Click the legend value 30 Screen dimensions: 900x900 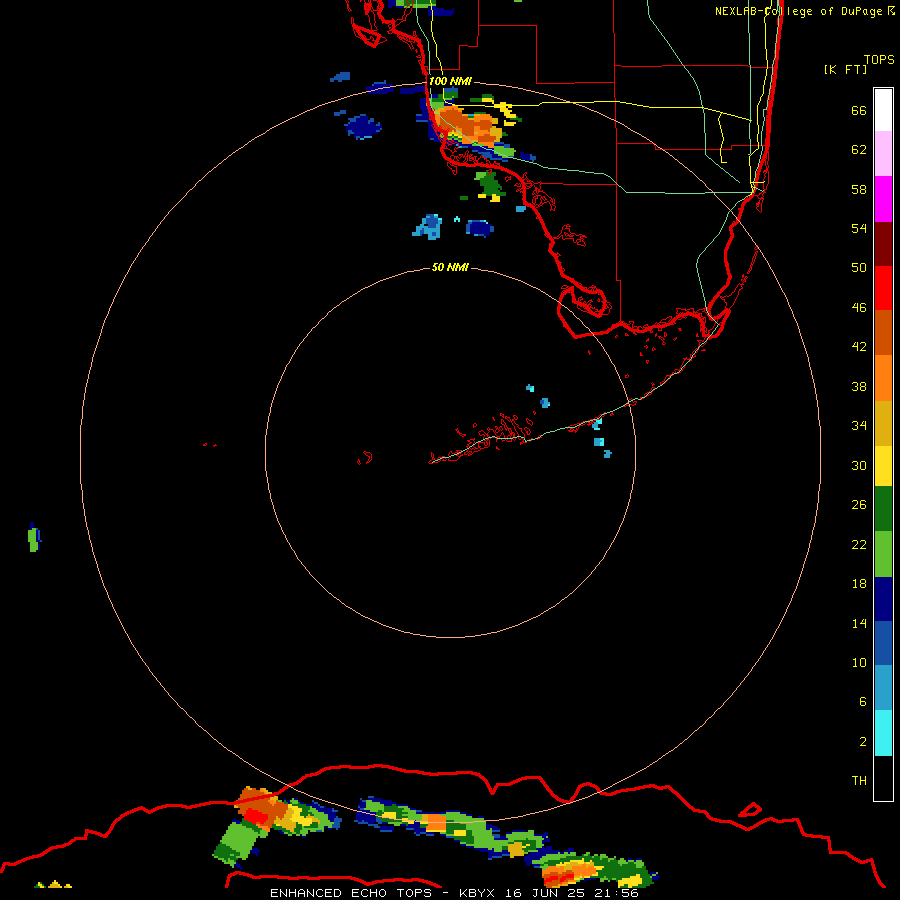click(859, 465)
